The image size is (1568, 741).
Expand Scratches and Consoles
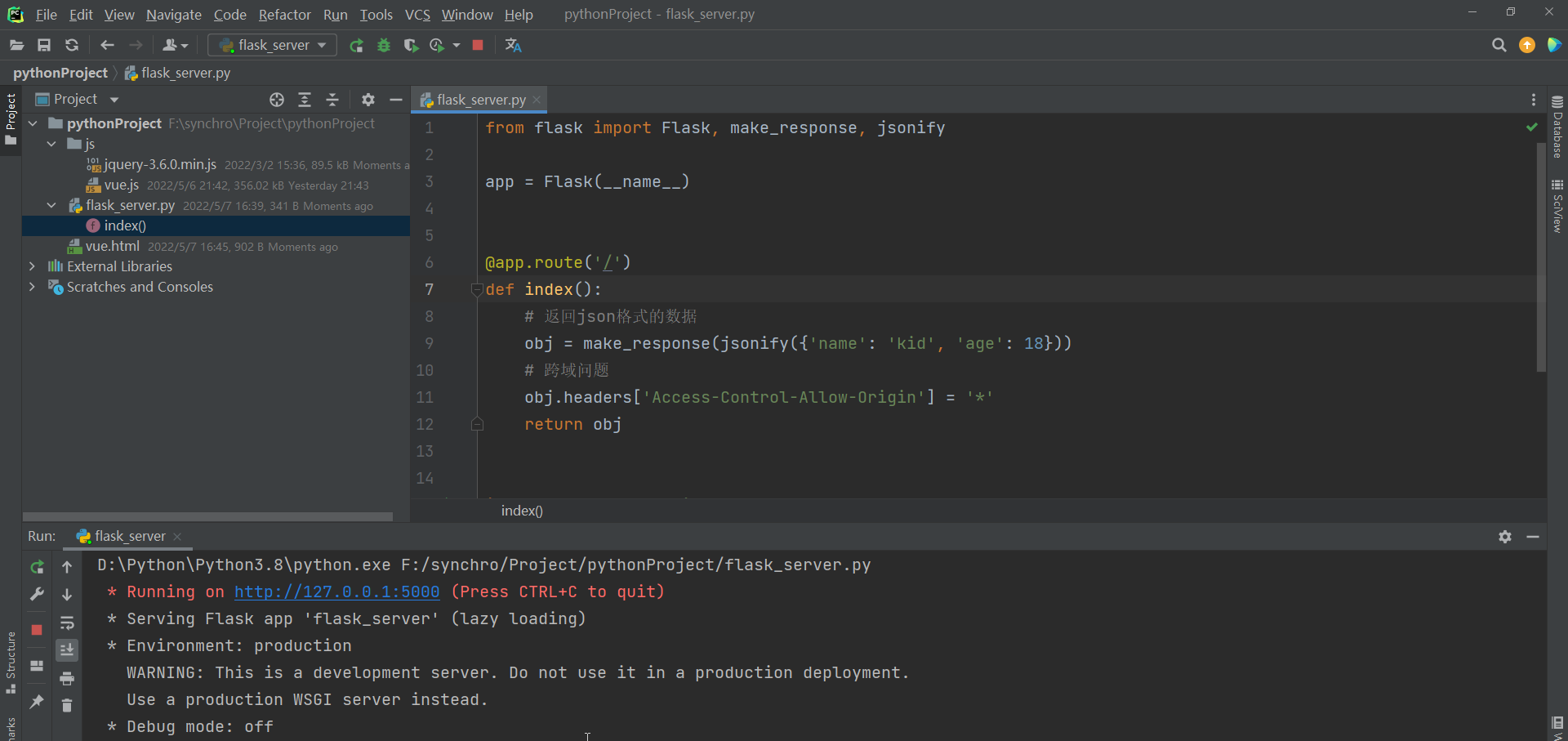tap(32, 287)
